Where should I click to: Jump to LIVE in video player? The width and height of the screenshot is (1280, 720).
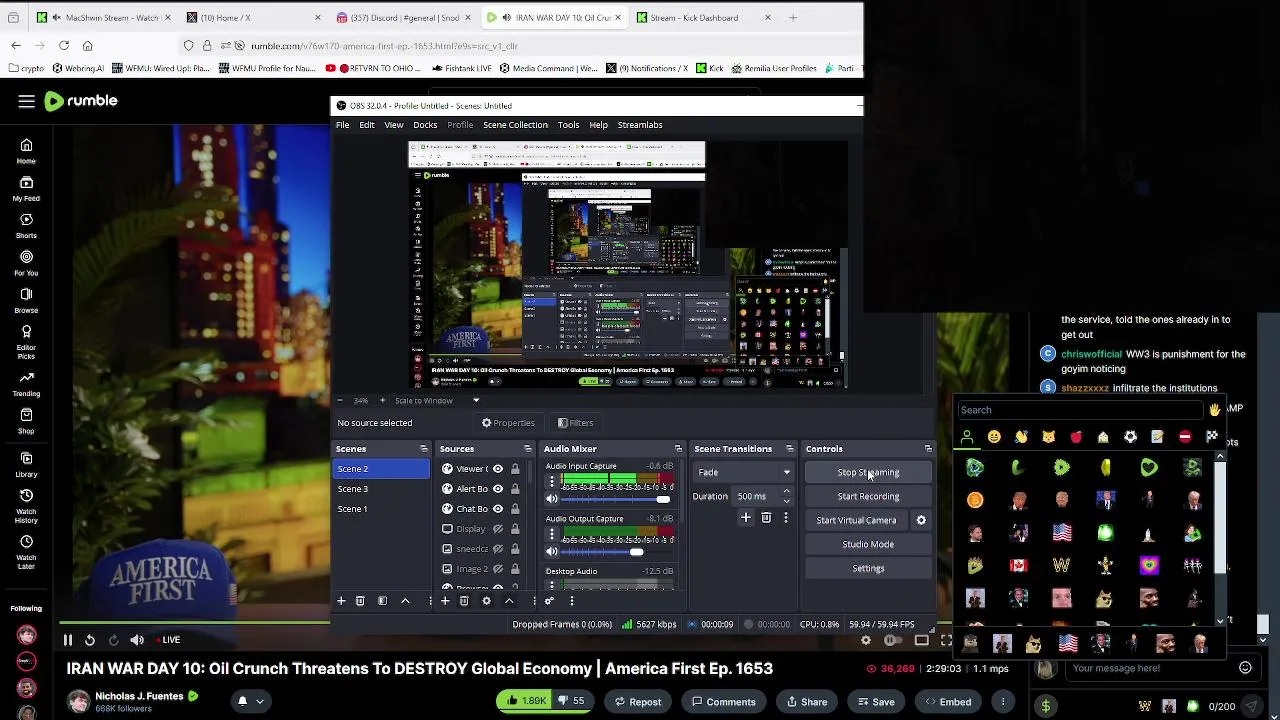166,640
